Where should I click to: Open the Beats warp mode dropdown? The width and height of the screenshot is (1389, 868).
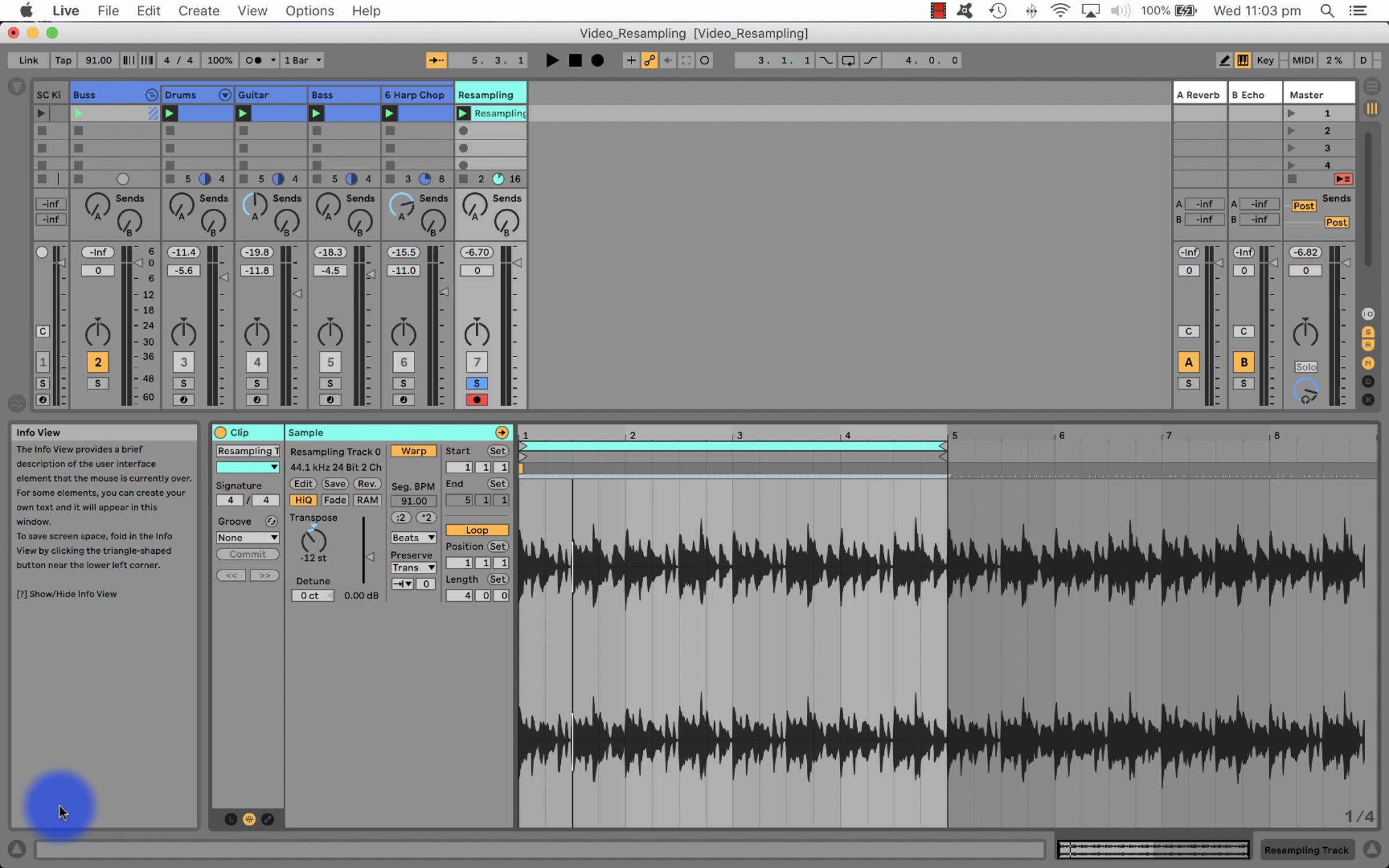[413, 538]
